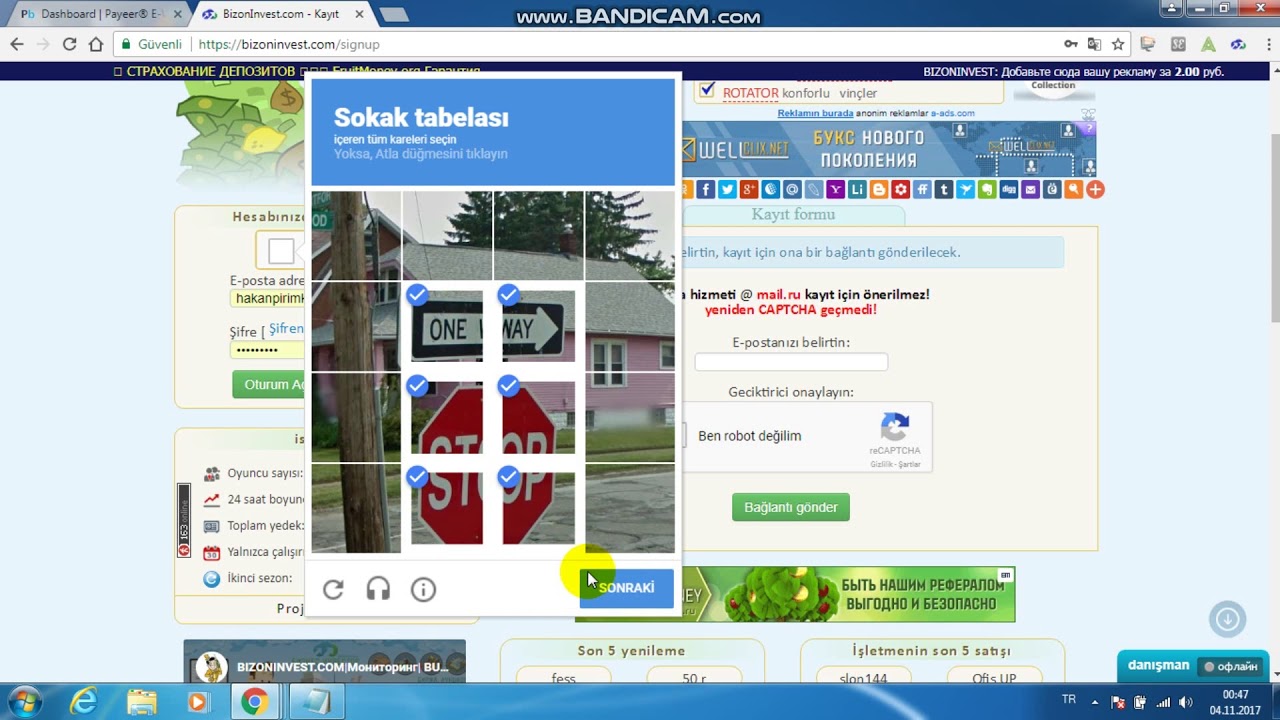Share on Evernote elephant icon

987,189
